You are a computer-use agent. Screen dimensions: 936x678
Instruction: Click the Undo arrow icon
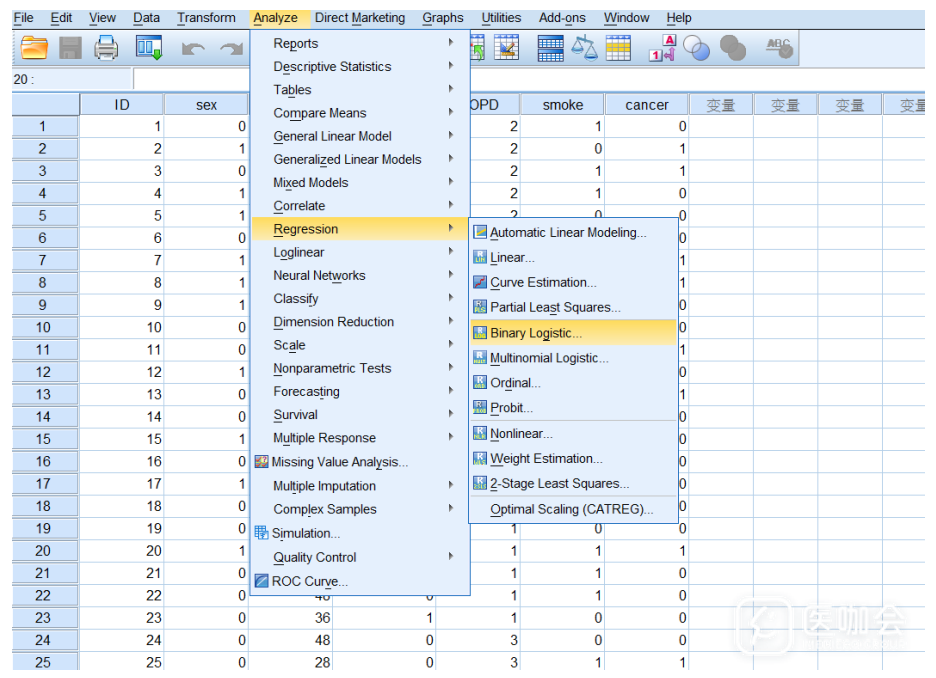193,48
